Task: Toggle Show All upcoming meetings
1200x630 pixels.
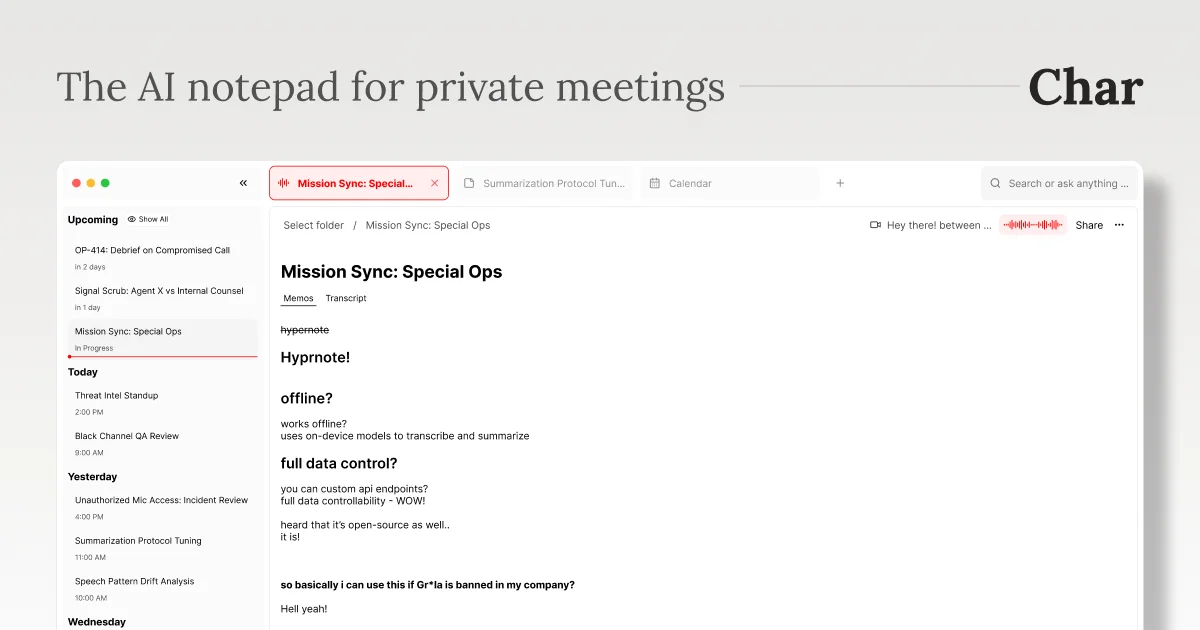Action: point(148,219)
